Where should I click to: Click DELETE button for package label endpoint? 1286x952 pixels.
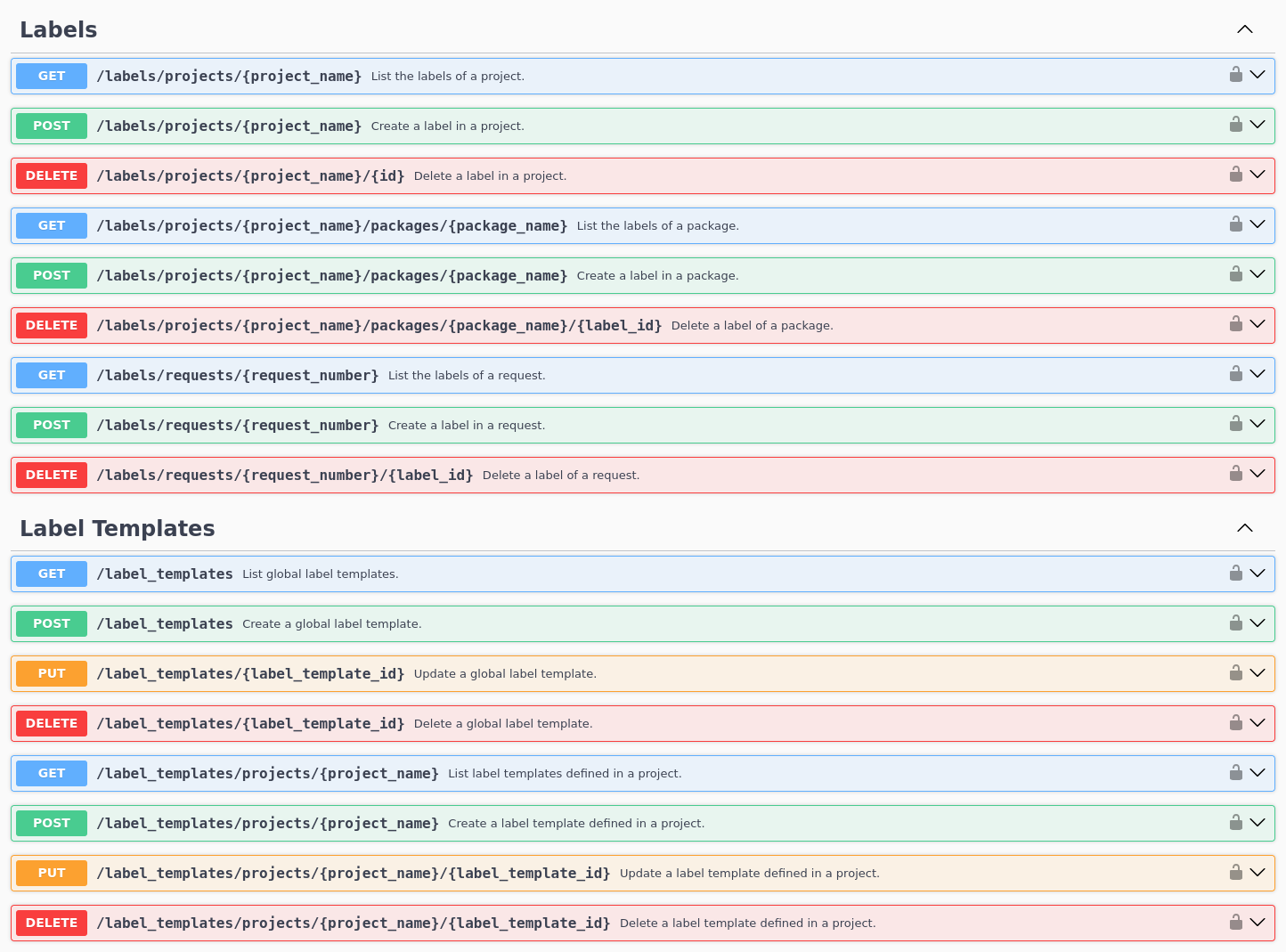[x=52, y=325]
